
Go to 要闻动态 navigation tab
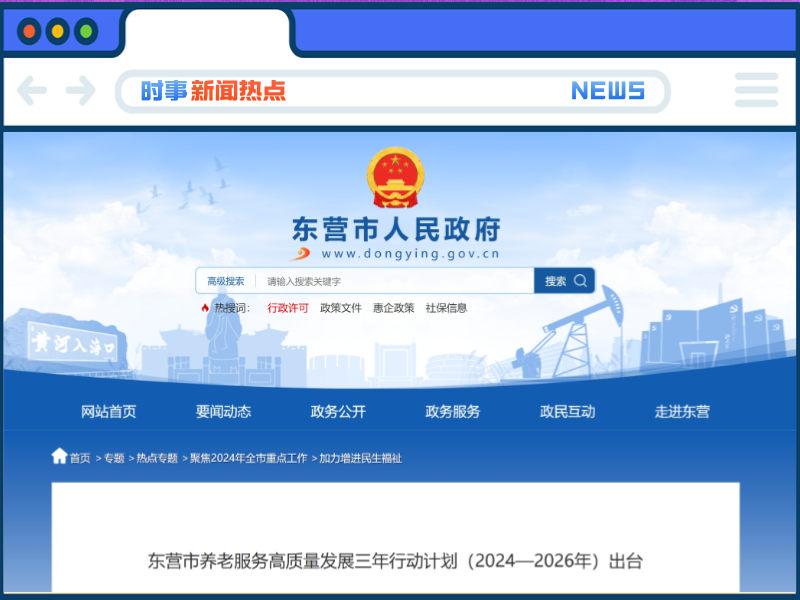223,411
